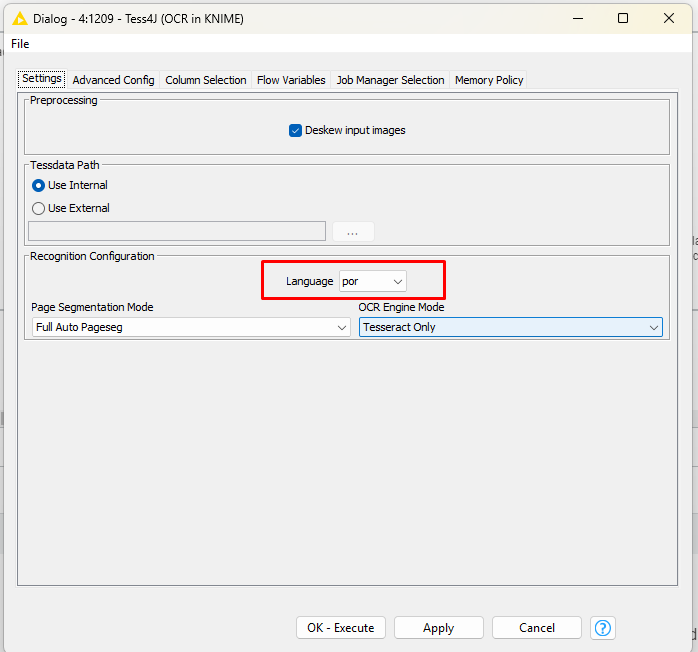Switch to Column Selection tab
Screen dimensions: 698x652
(x=205, y=80)
